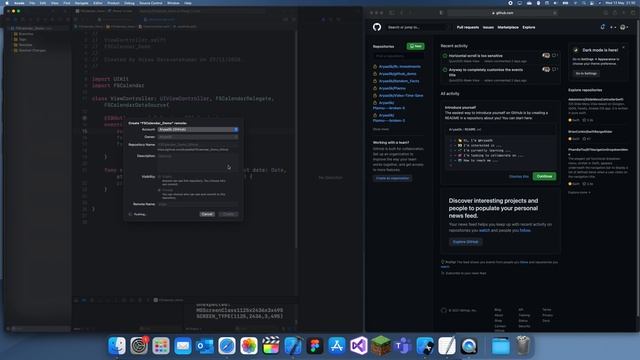Open TextEdit from the Dock

click(x=447, y=346)
